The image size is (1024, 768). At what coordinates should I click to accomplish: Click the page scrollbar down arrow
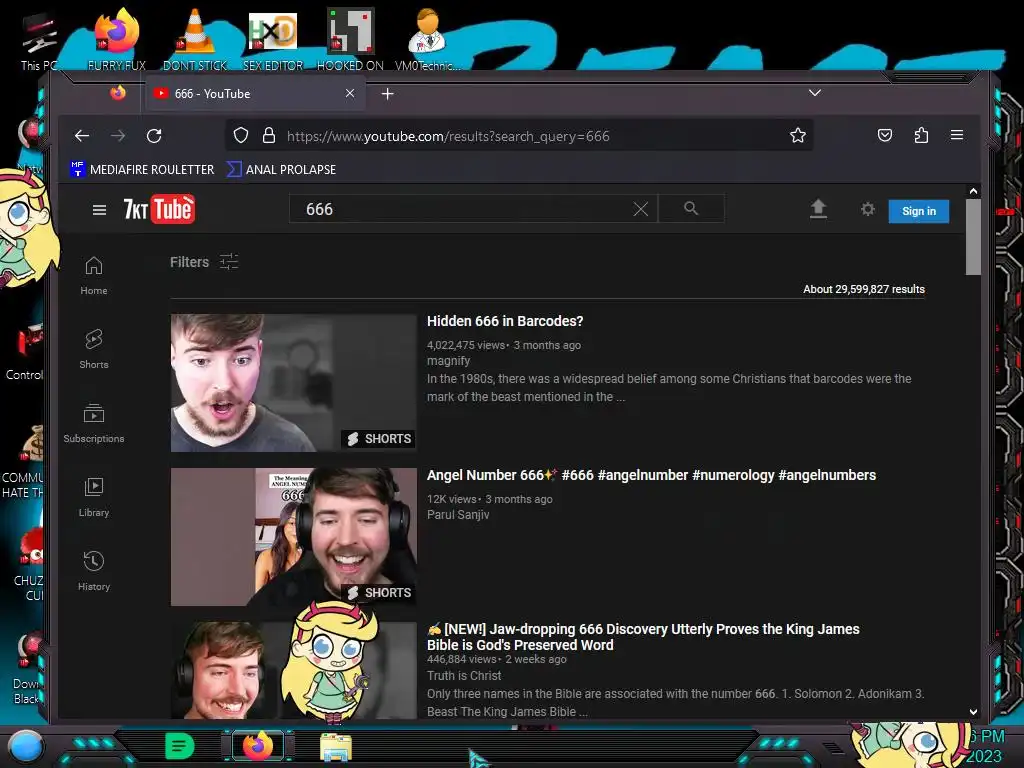point(973,712)
